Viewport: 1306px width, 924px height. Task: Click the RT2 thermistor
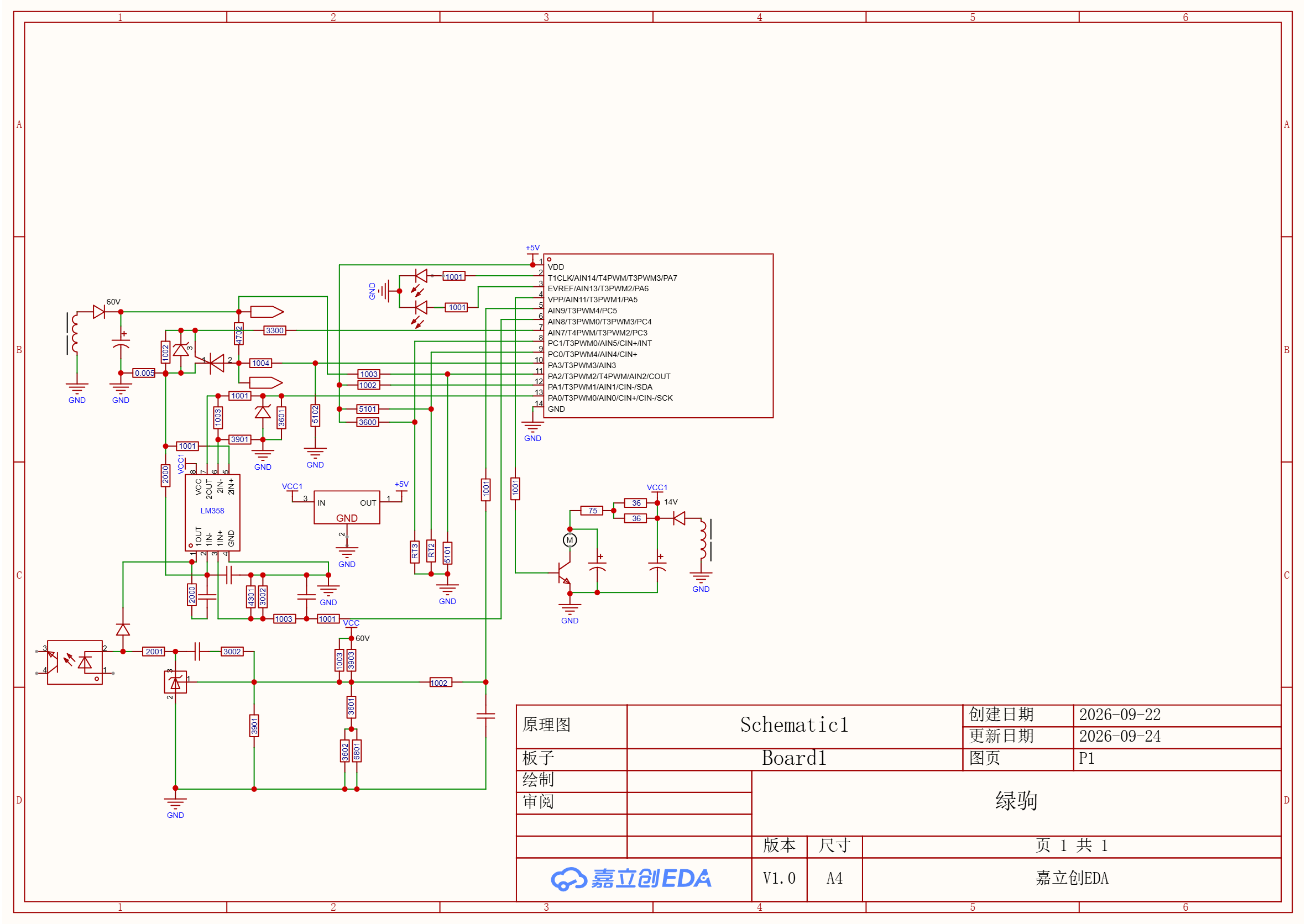431,552
